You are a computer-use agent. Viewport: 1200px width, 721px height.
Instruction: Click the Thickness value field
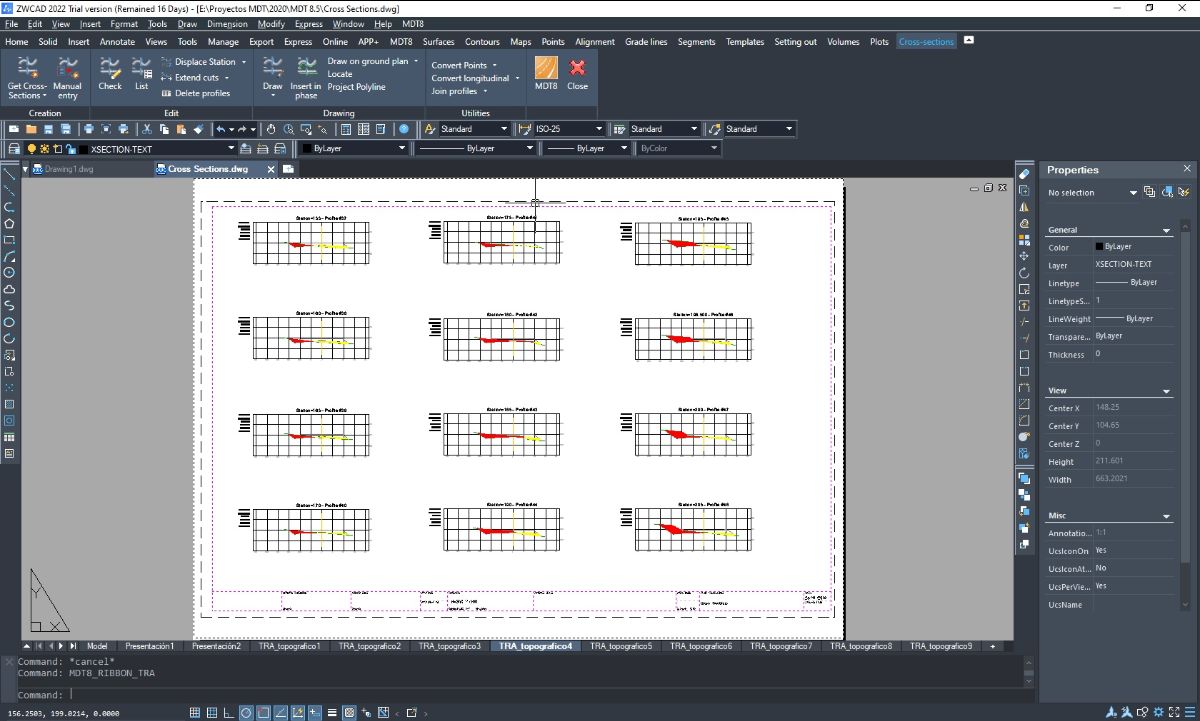tap(1133, 354)
